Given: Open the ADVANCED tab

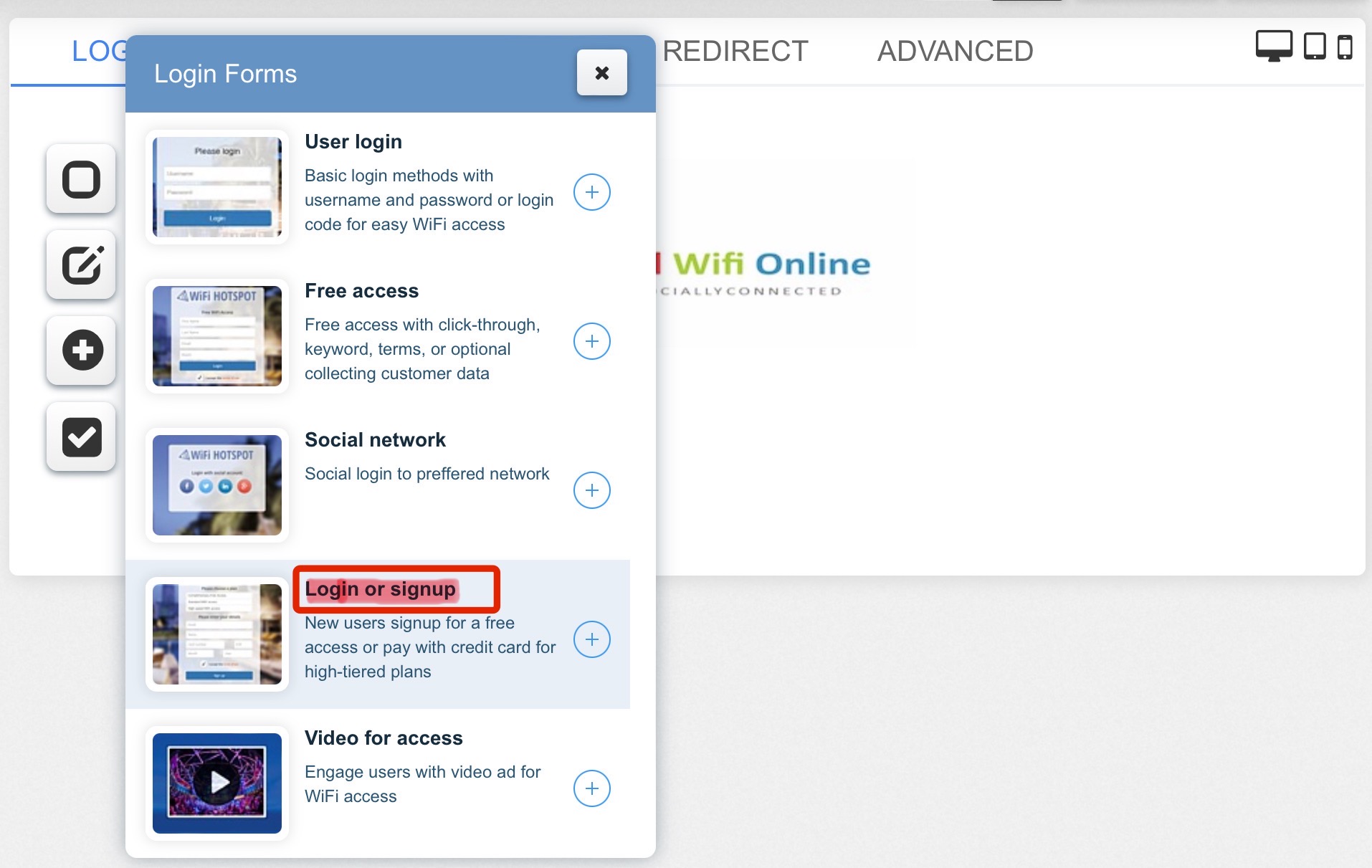Looking at the screenshot, I should (955, 51).
